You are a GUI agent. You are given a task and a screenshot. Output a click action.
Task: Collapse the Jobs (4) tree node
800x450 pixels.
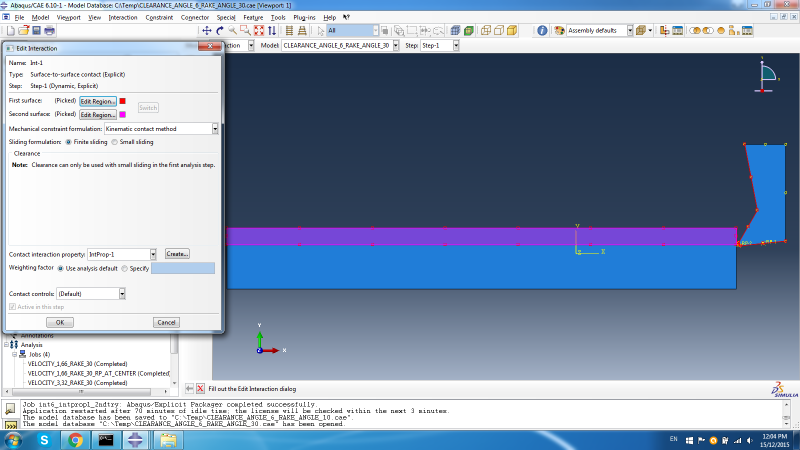tap(14, 354)
